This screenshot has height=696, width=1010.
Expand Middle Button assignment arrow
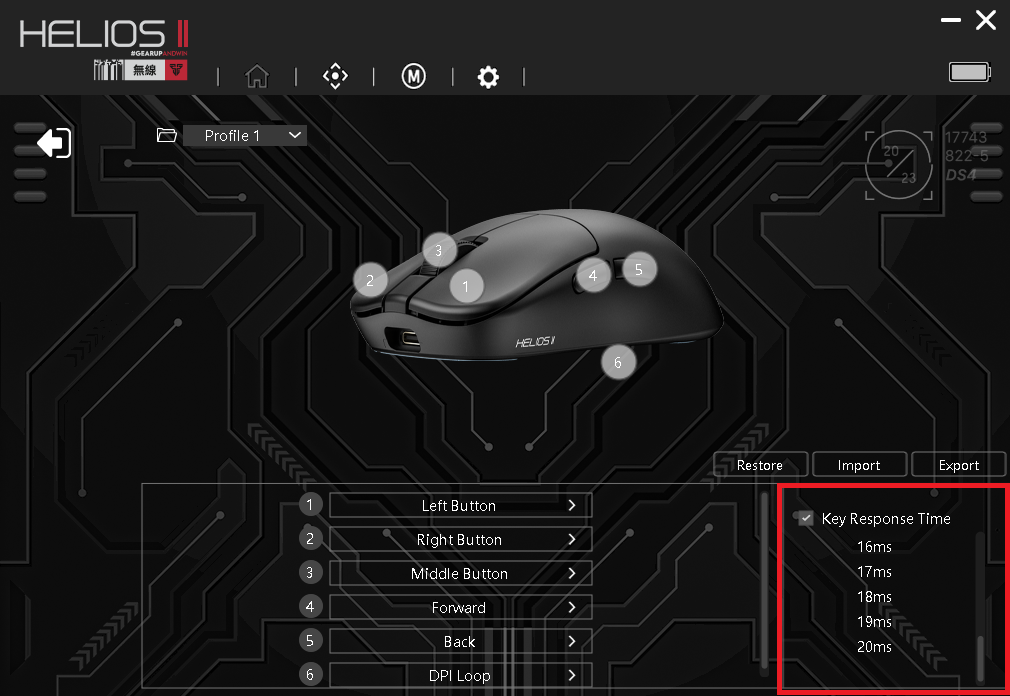coord(572,573)
